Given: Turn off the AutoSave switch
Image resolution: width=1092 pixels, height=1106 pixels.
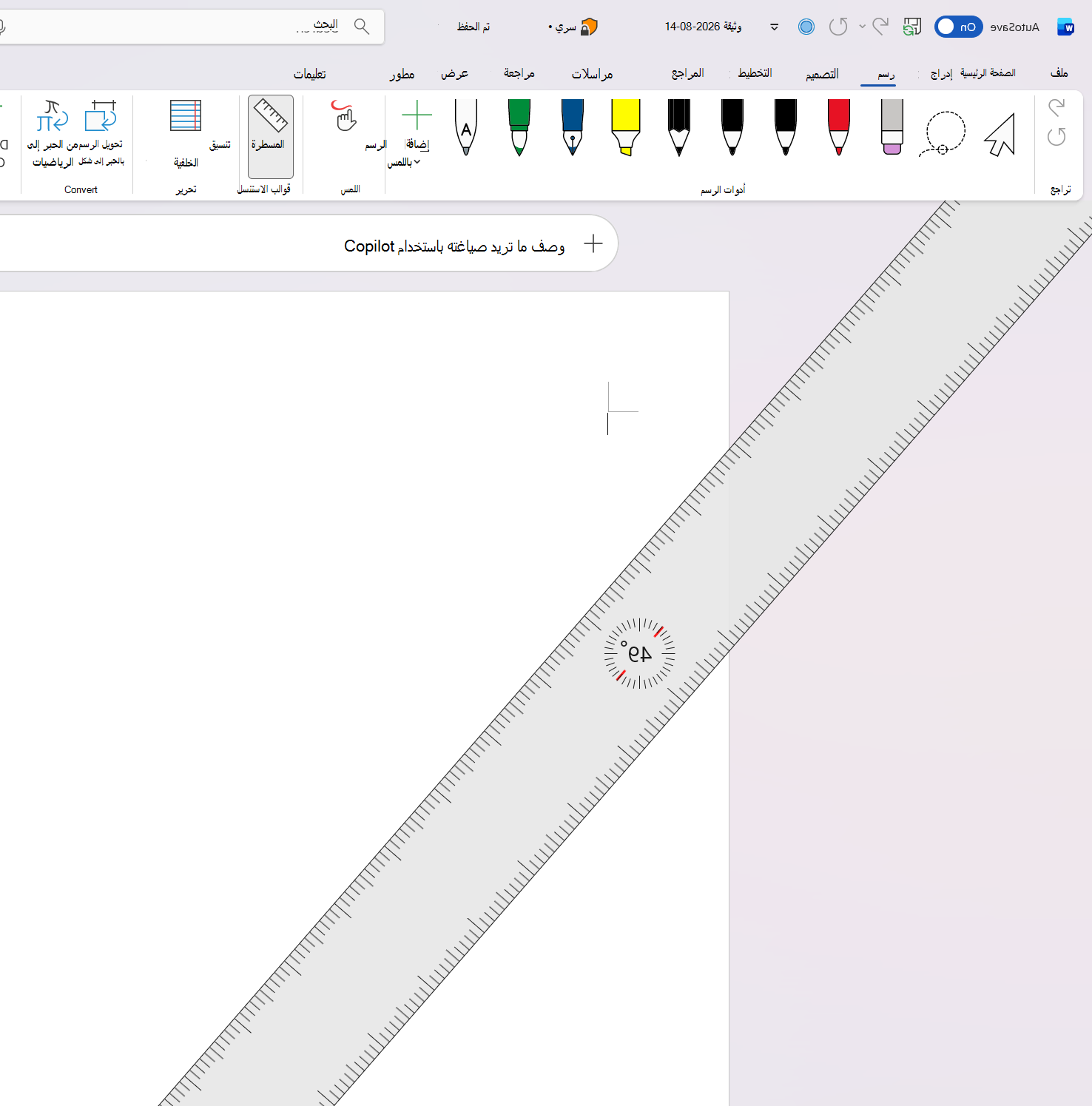Looking at the screenshot, I should (959, 27).
